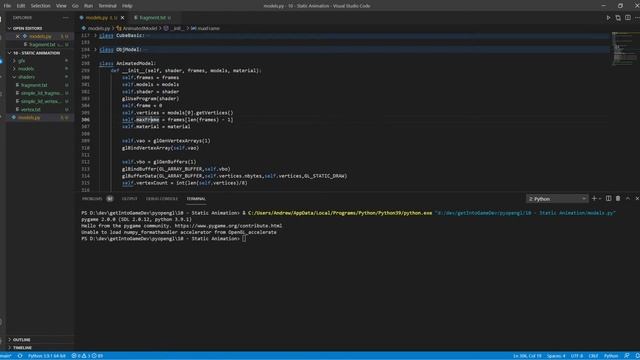The image size is (640, 360).
Task: Collapse the 10 - Static Animation folder section
Action: coord(36,53)
